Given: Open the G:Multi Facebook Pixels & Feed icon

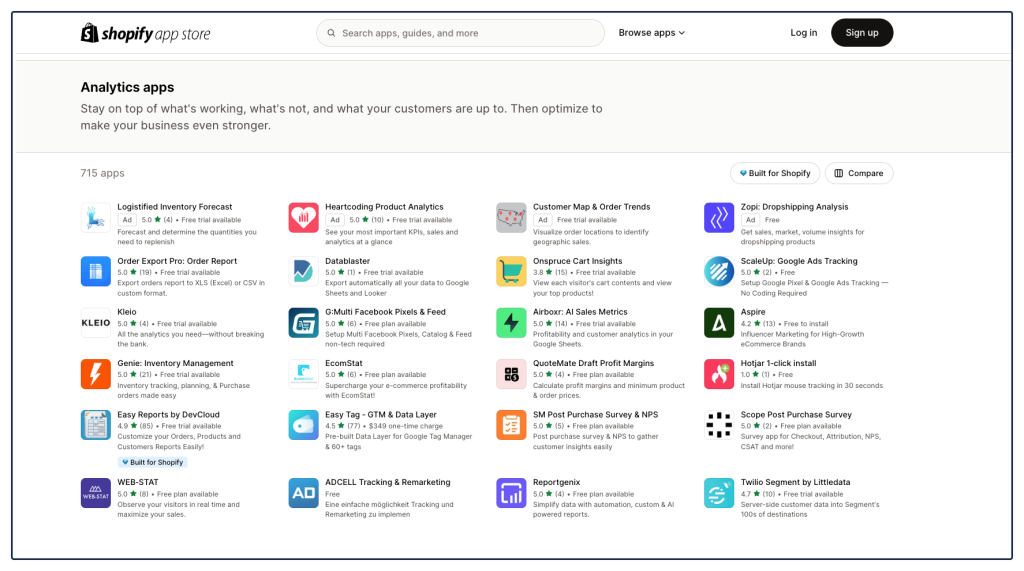Looking at the screenshot, I should pos(303,323).
